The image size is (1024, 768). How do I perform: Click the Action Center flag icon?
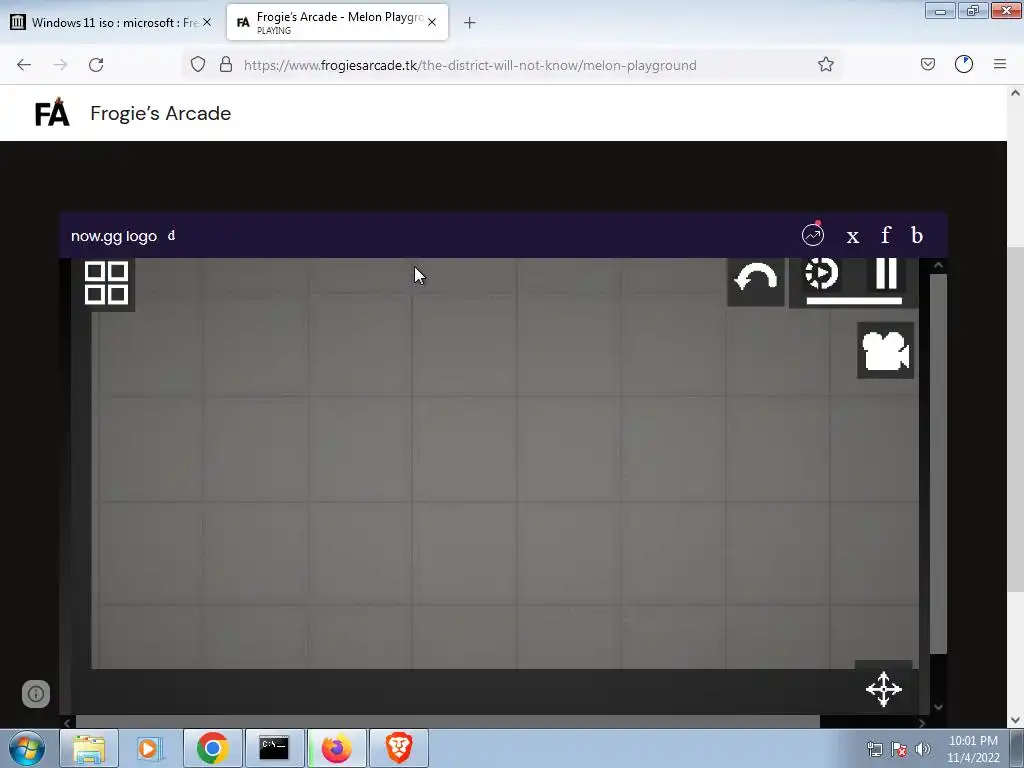[899, 749]
